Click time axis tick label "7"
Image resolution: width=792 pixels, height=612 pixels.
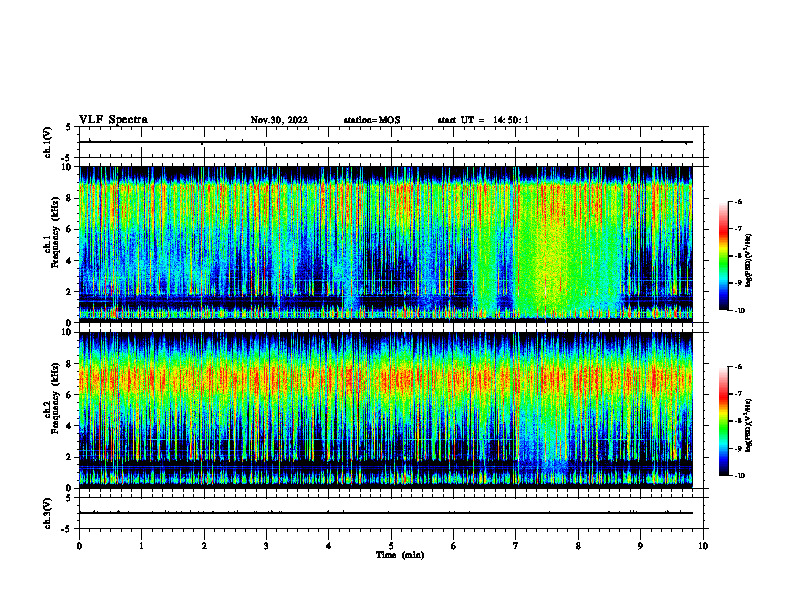516,546
